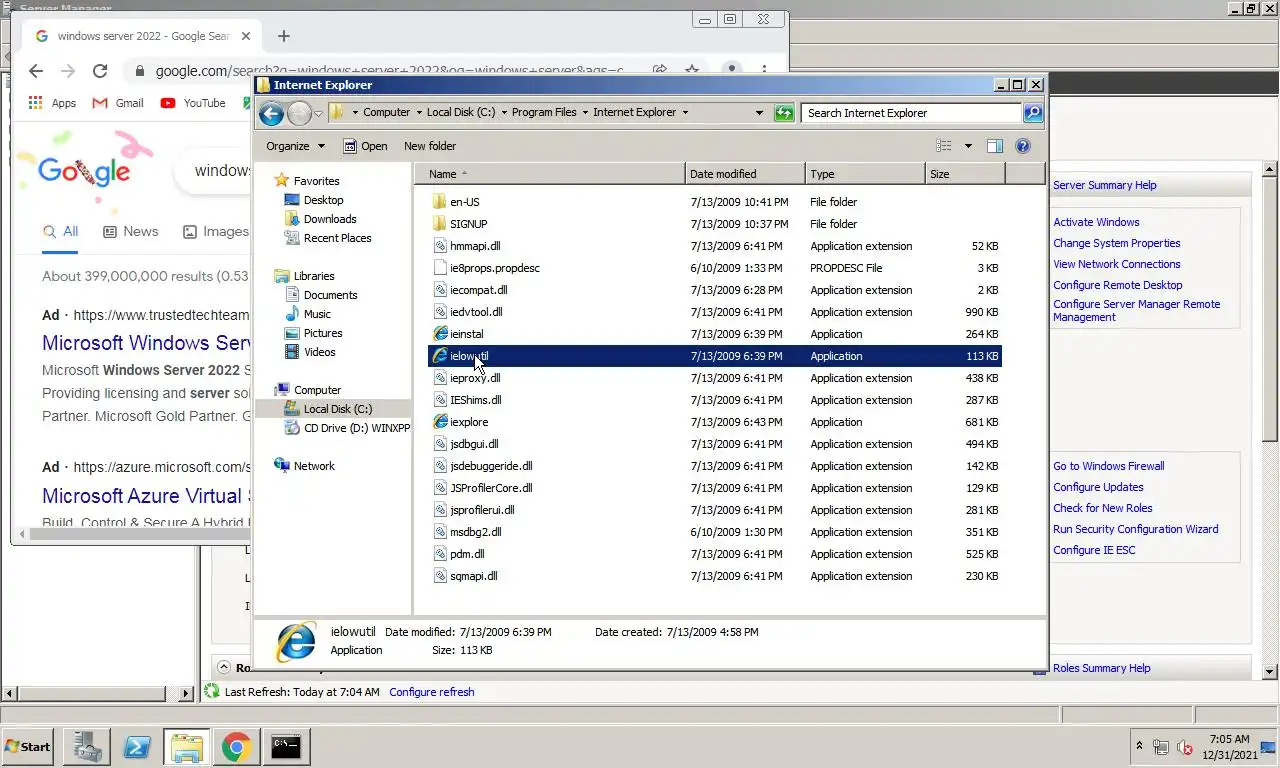Switch to the News tab in Google
This screenshot has width=1280, height=768.
point(131,231)
